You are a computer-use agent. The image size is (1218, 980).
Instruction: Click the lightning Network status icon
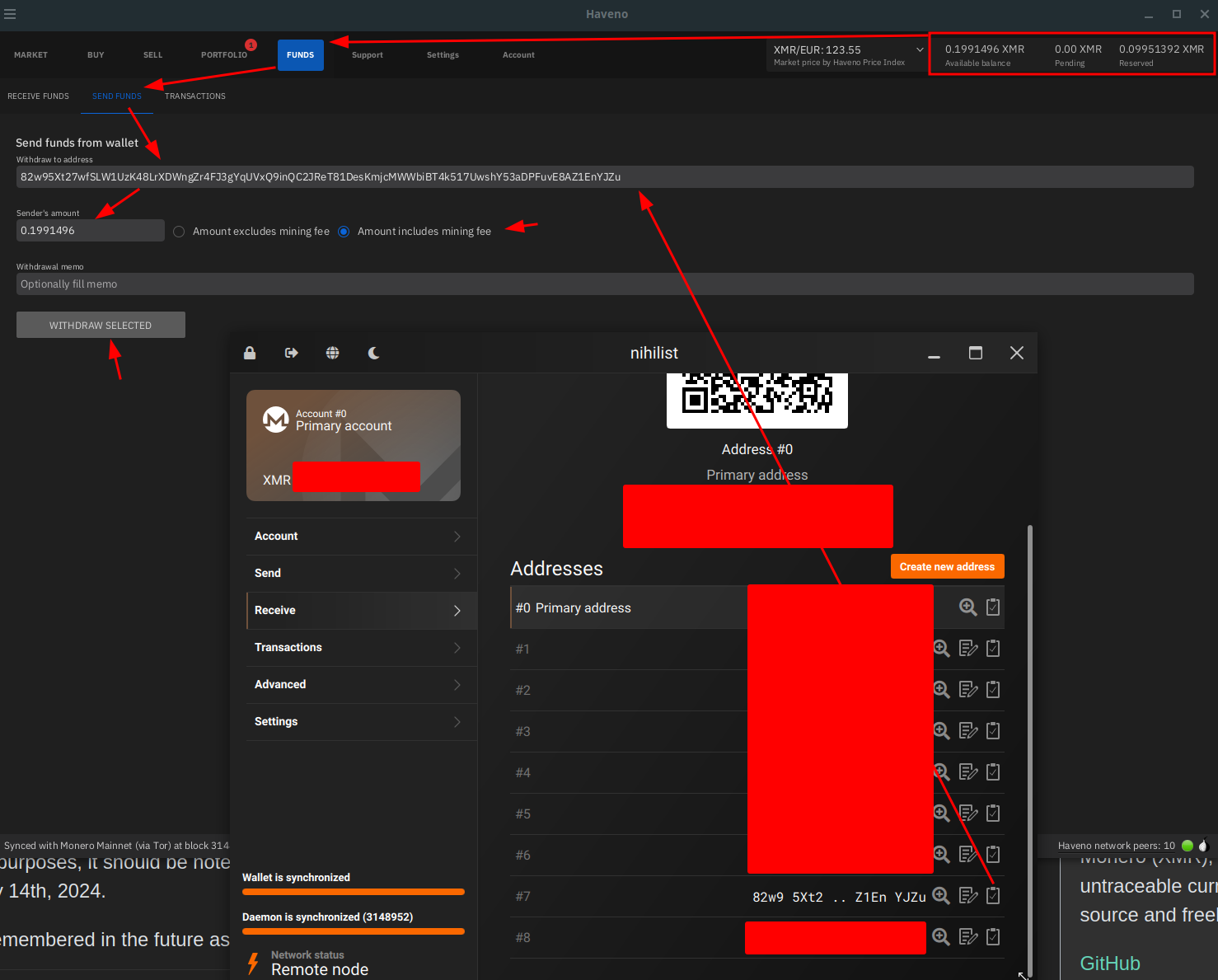[x=254, y=964]
